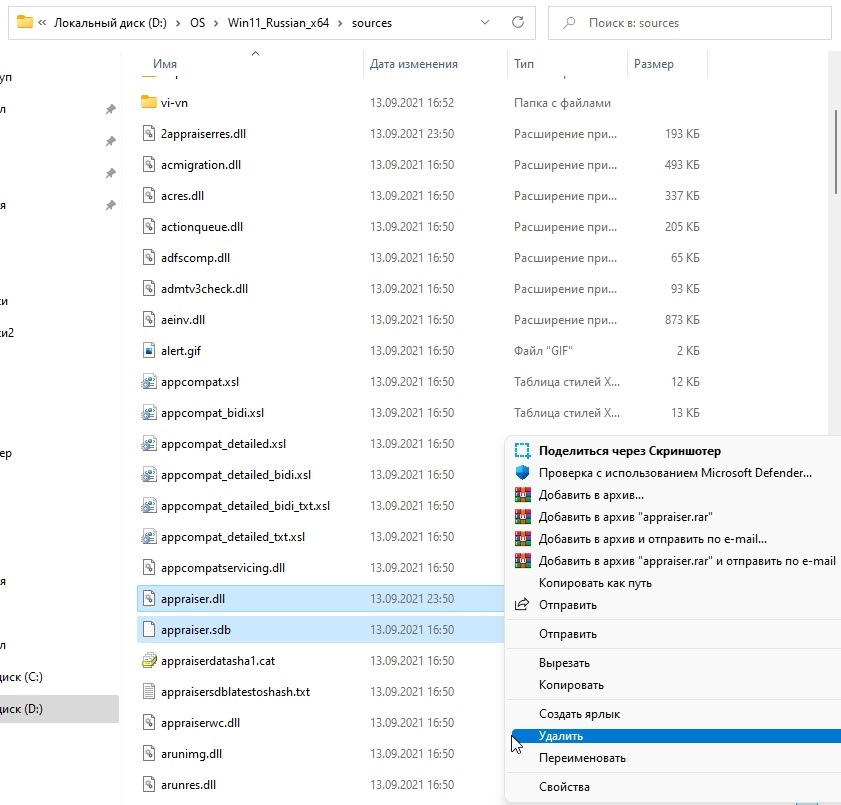The height and width of the screenshot is (805, 841).
Task: Click the Microsoft Defender shield icon
Action: (x=522, y=472)
